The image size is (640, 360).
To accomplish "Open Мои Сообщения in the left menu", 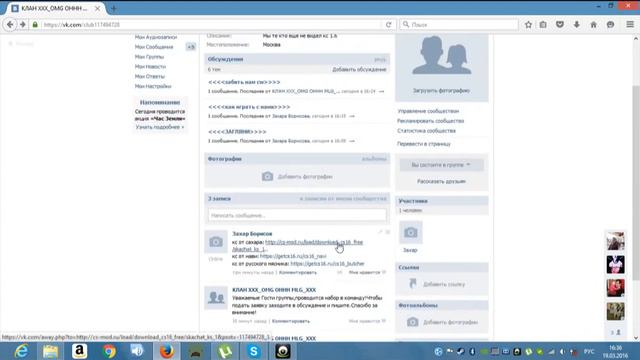I will (x=154, y=47).
